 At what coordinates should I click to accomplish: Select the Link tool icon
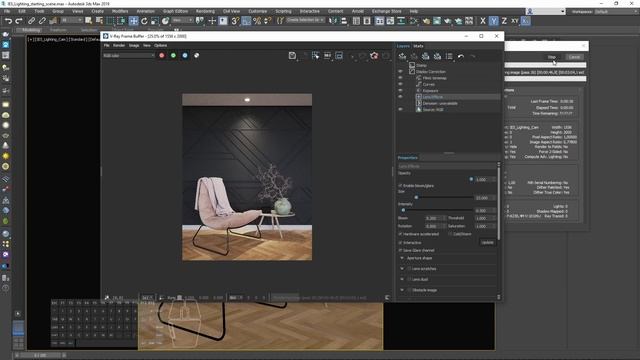pyautogui.click(x=31, y=21)
